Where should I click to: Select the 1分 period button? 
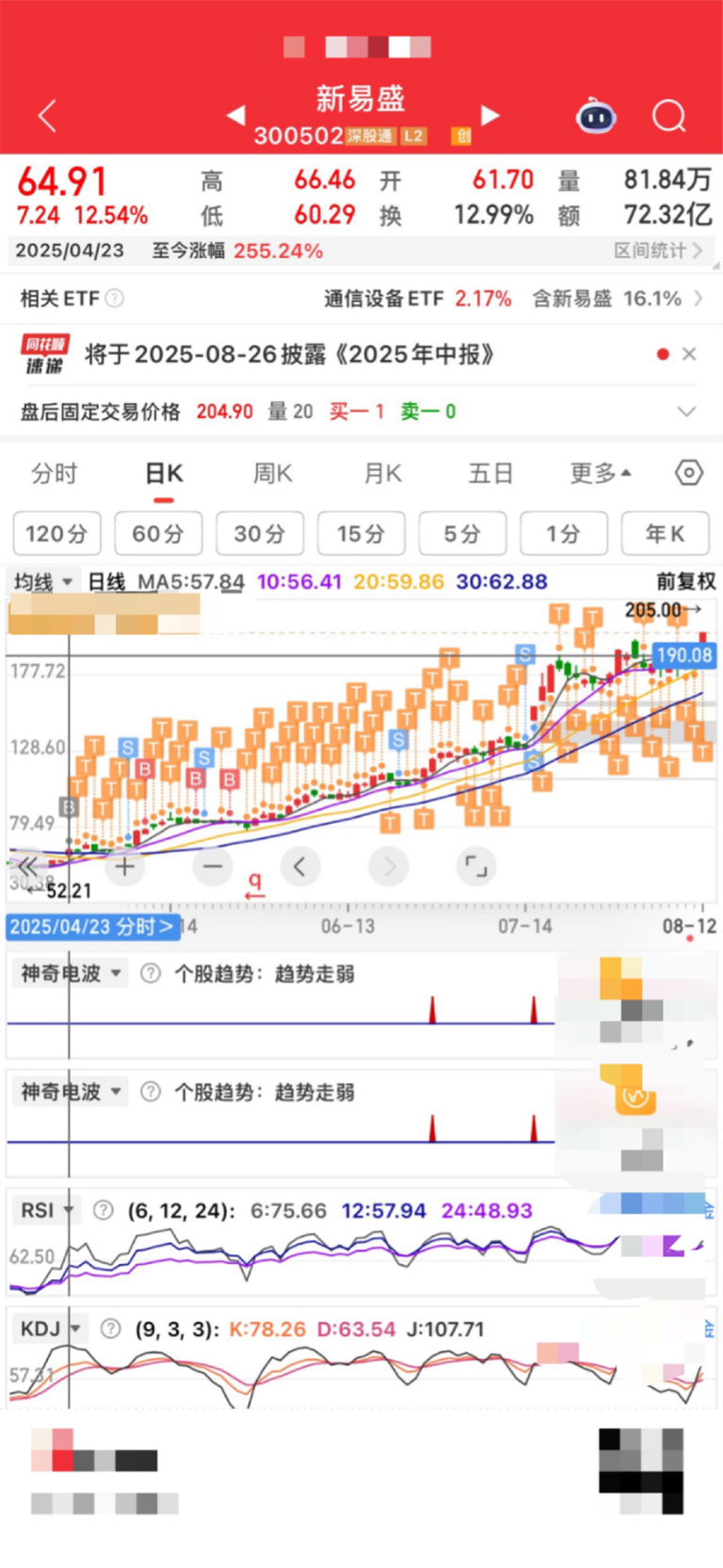564,534
